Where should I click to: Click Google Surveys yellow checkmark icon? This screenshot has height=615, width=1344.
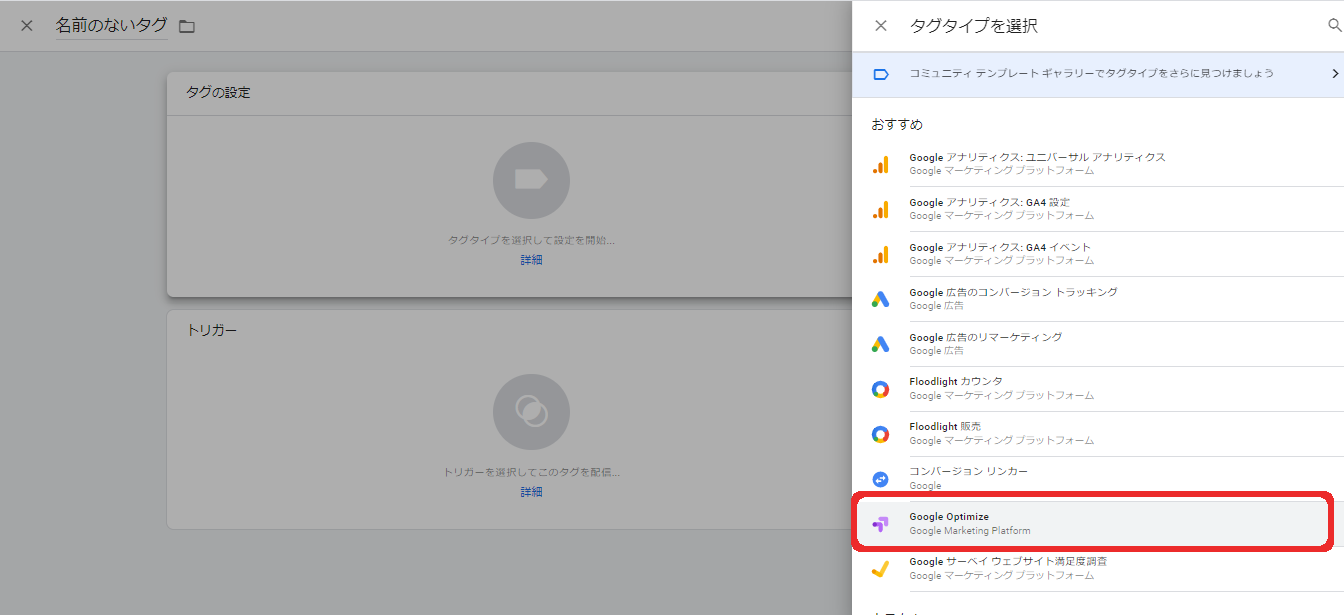click(x=880, y=569)
